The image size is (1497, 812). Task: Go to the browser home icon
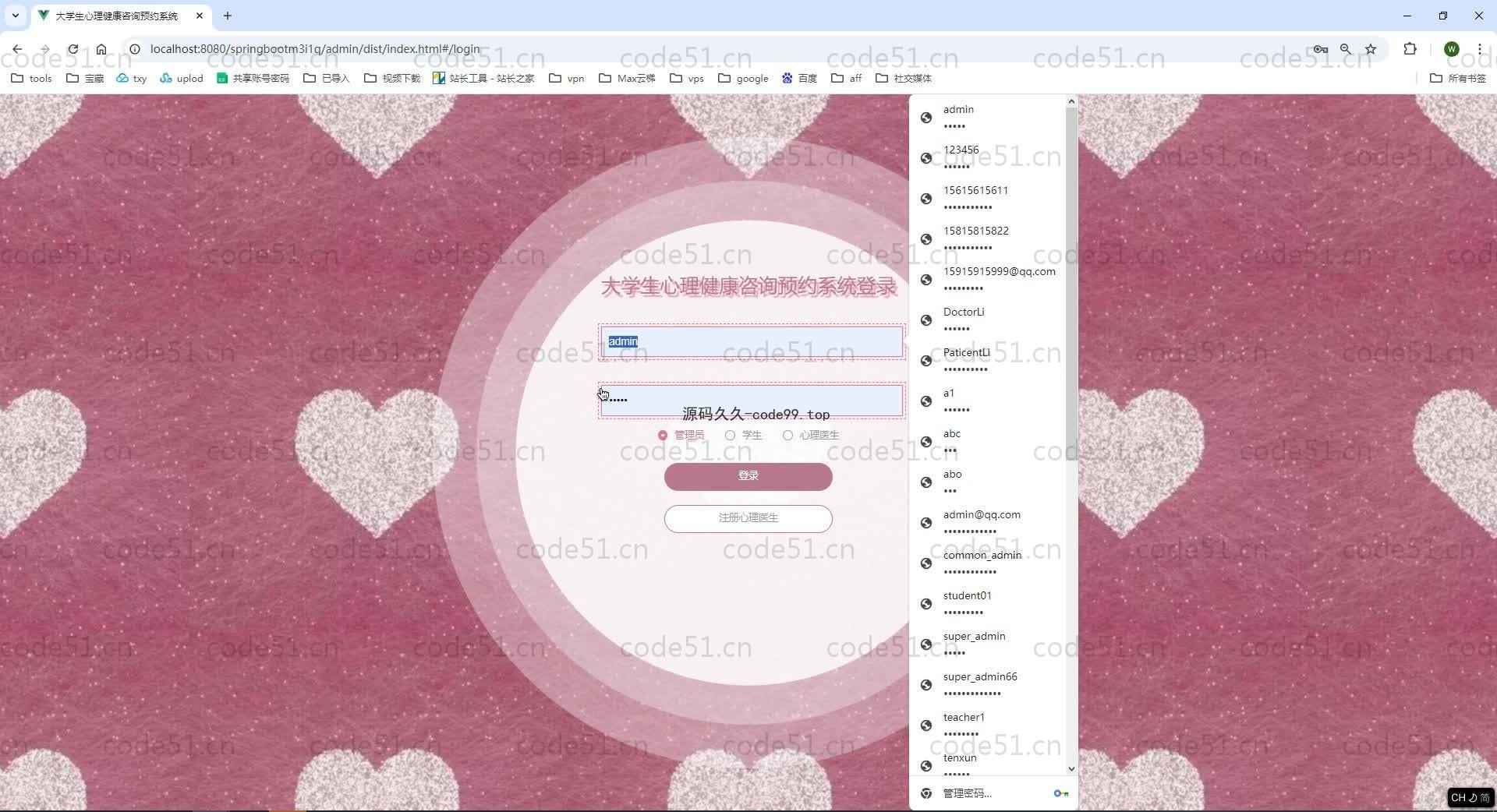(x=101, y=49)
